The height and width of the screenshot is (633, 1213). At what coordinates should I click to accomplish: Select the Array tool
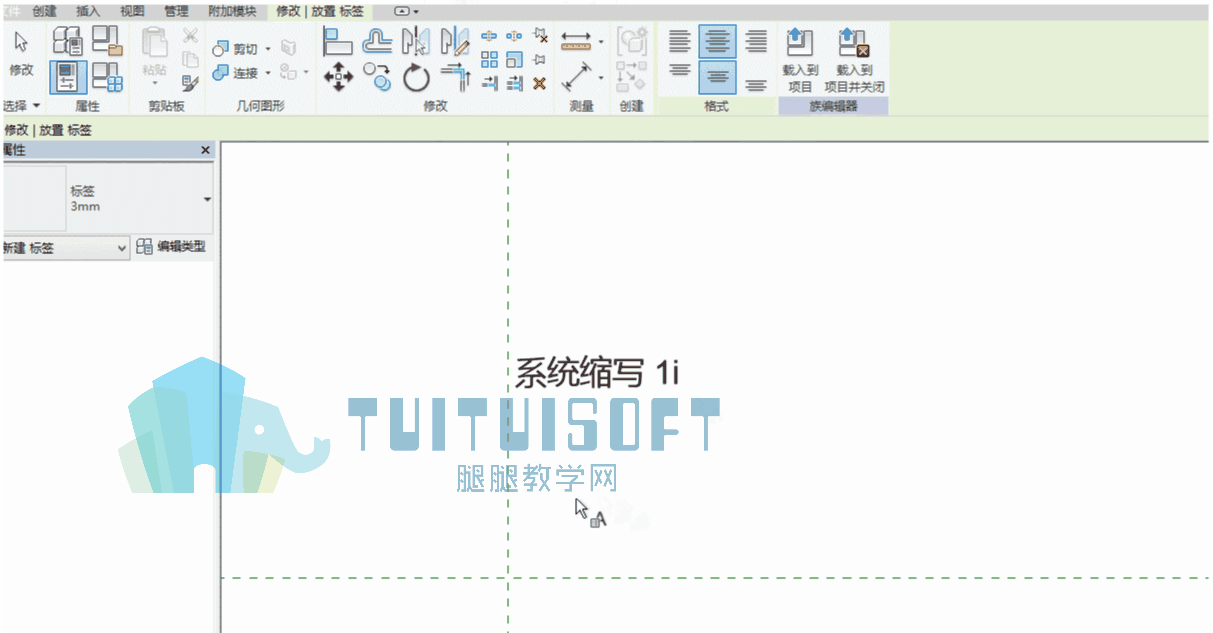pos(490,60)
